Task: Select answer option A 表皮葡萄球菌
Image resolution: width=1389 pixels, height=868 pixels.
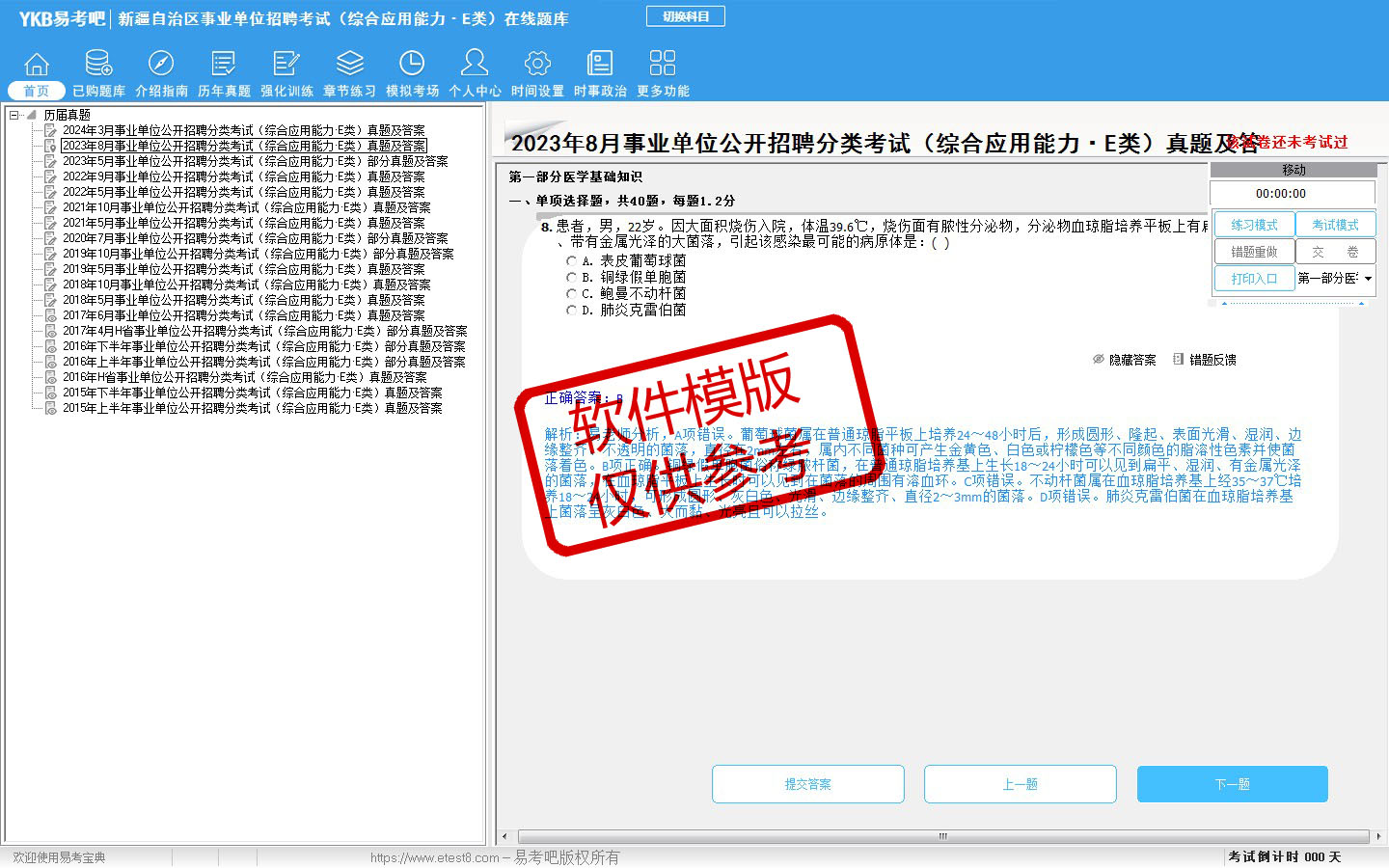Action: click(572, 261)
